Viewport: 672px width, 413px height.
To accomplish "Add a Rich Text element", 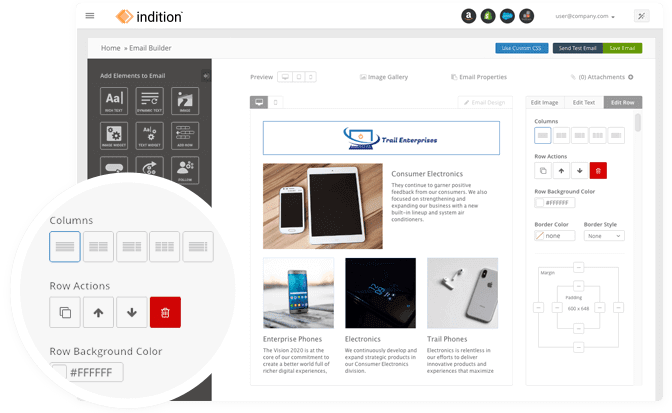I will [114, 100].
